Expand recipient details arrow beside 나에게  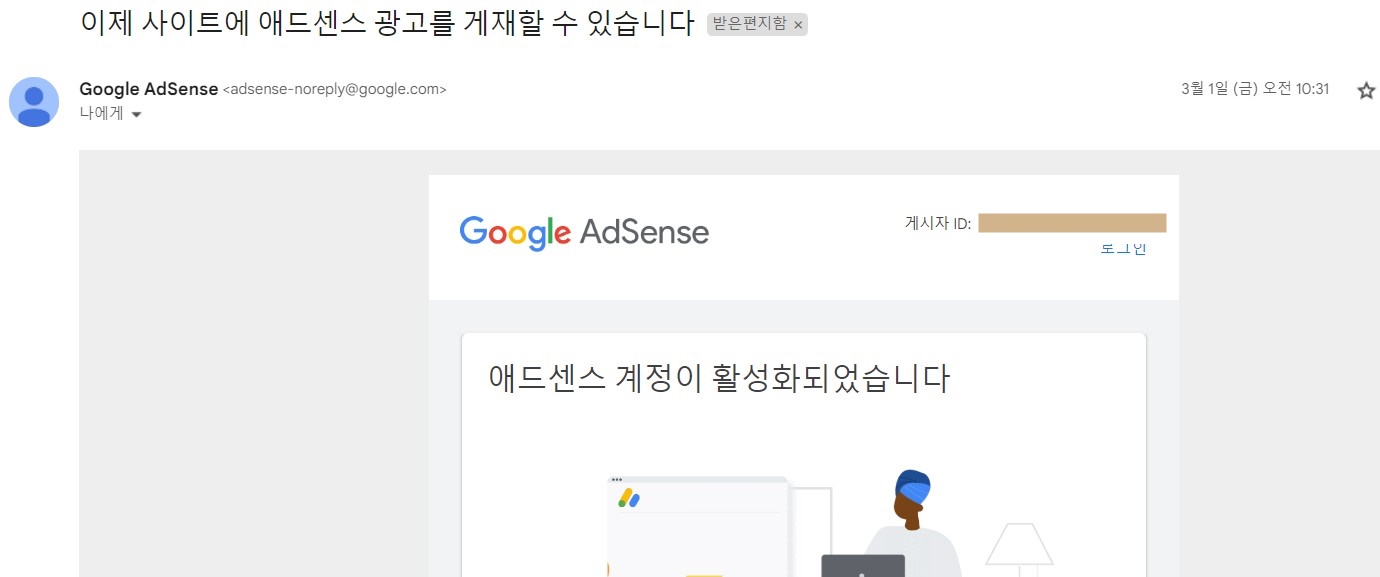pos(137,115)
